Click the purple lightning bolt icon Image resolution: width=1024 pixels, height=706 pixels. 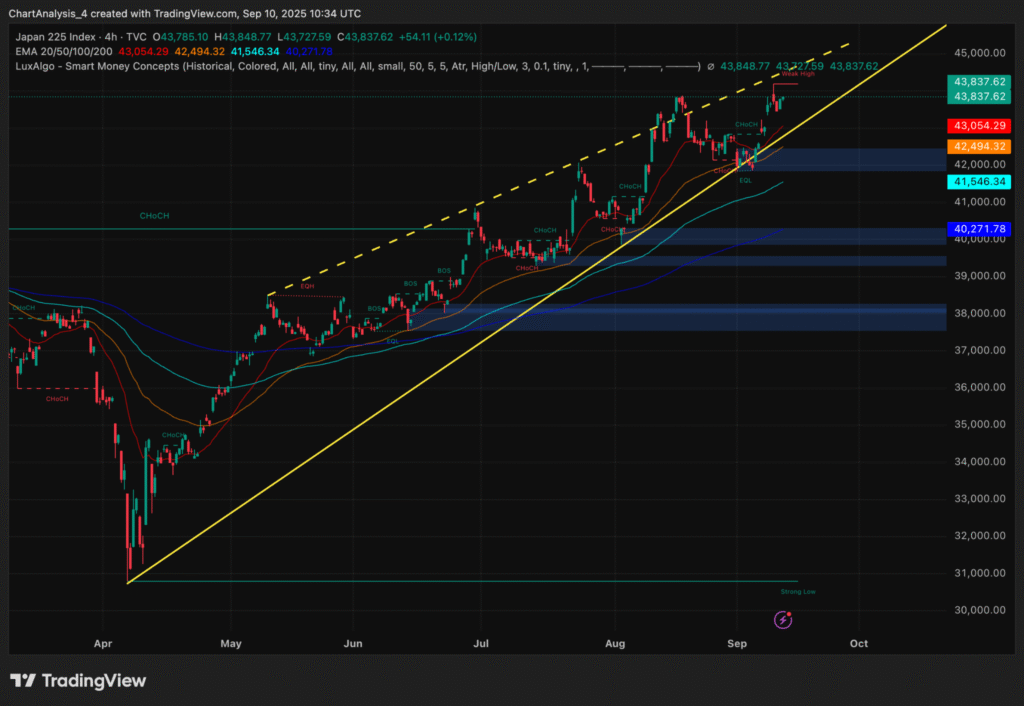pyautogui.click(x=783, y=620)
